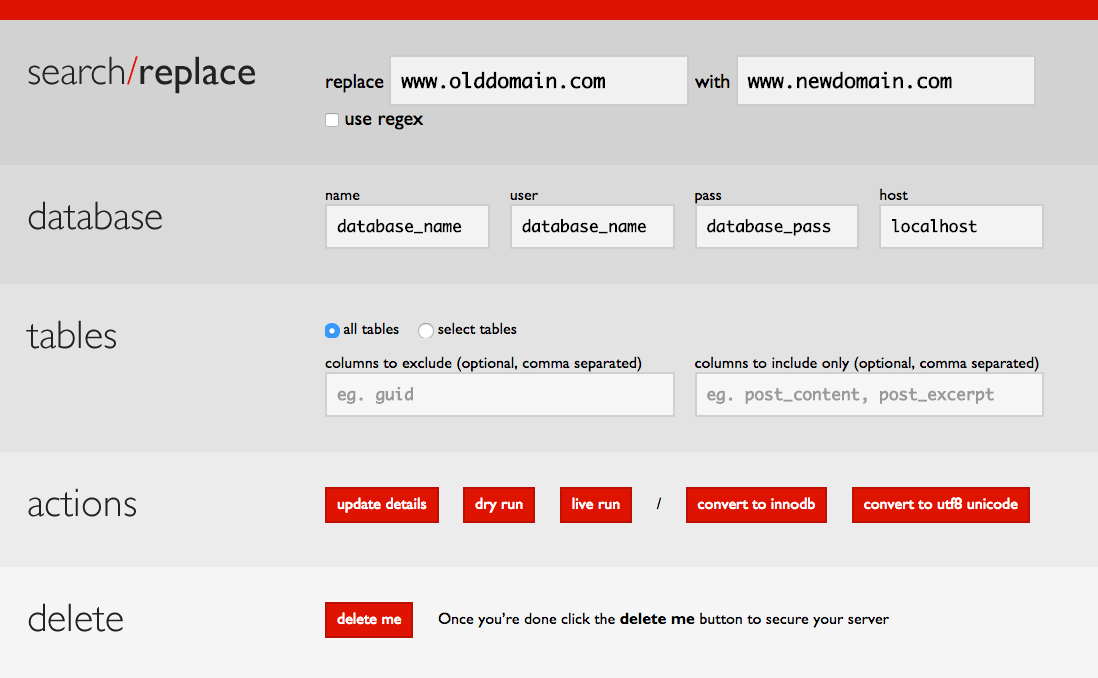The width and height of the screenshot is (1098, 678).
Task: Select the database pass input field
Action: pos(777,227)
